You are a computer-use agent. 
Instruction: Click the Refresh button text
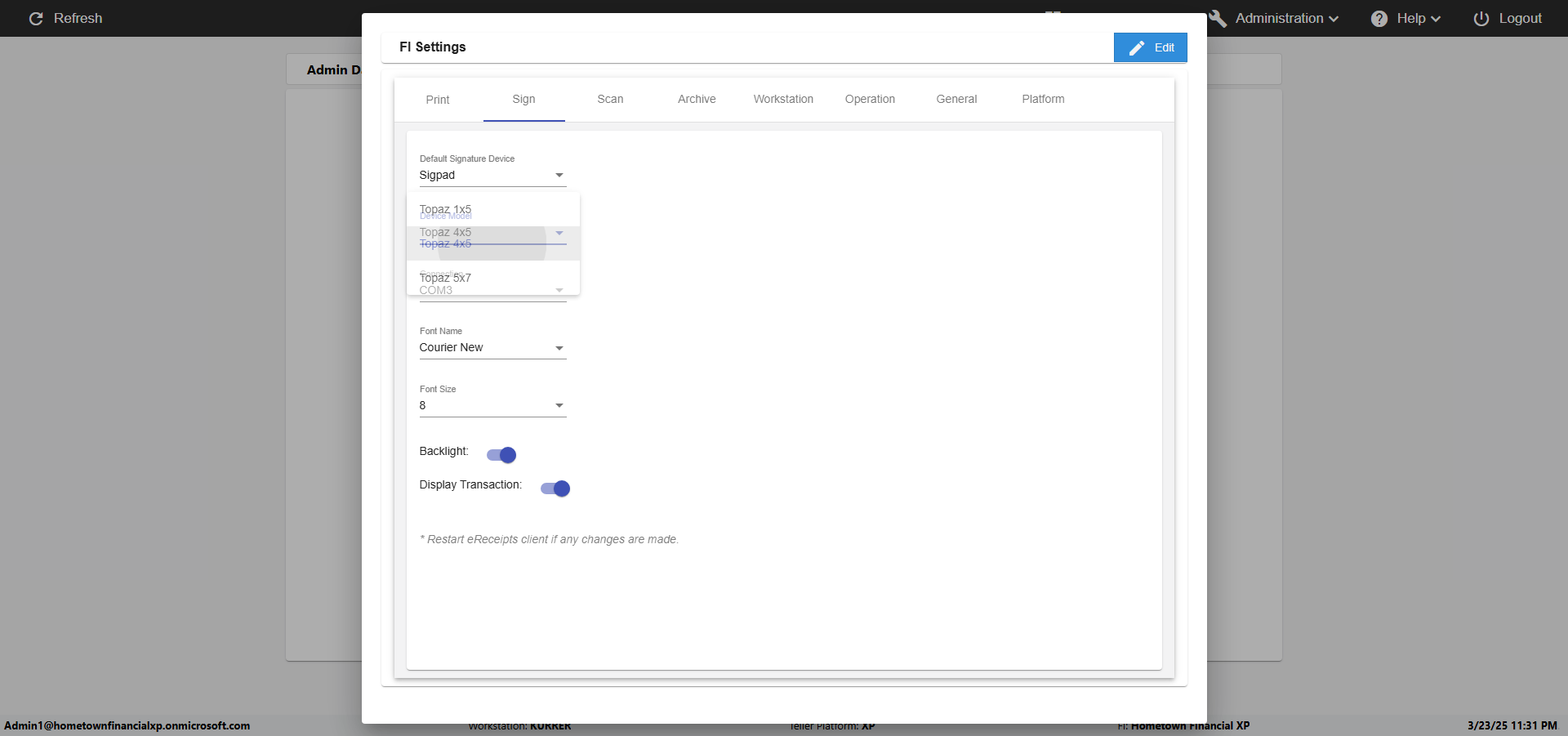(x=78, y=18)
